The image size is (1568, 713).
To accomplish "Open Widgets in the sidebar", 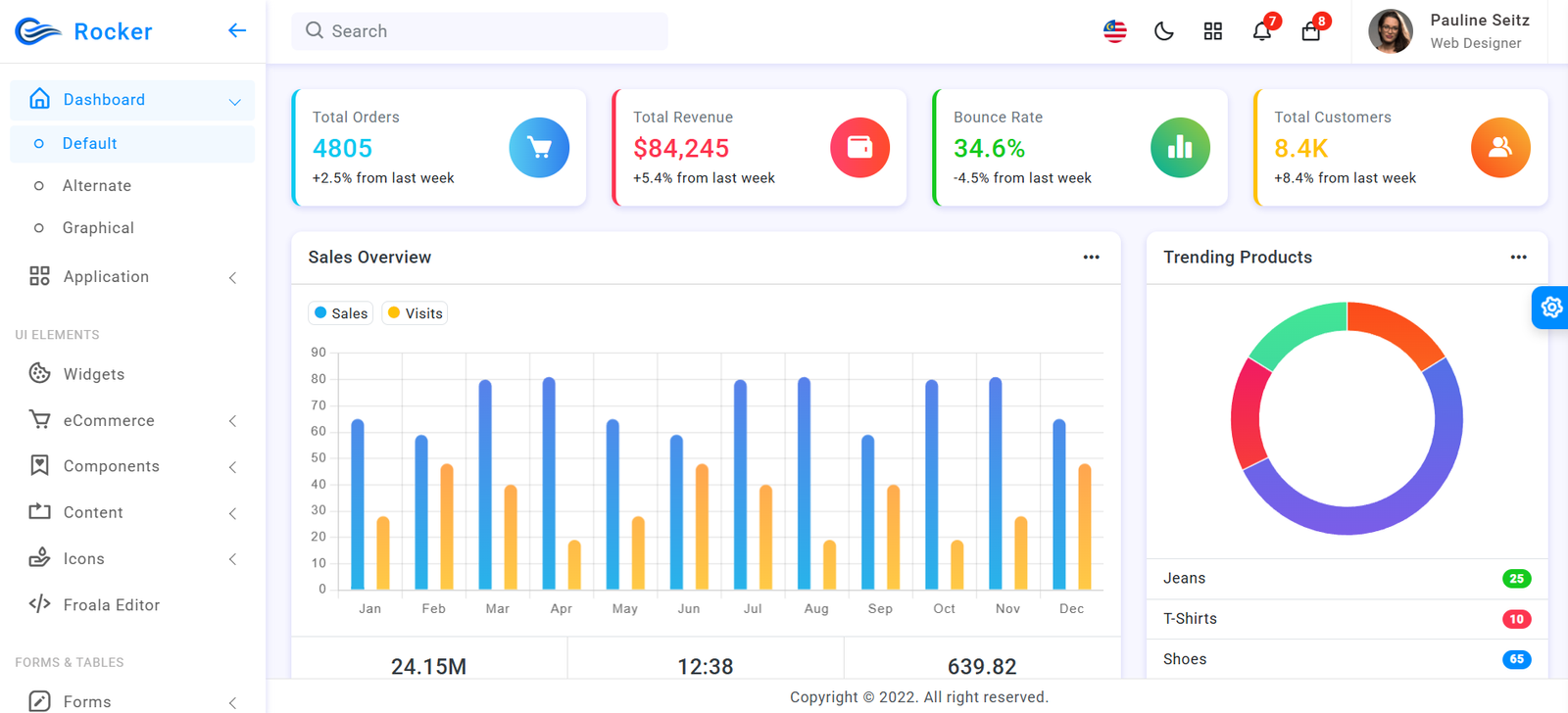I will pyautogui.click(x=94, y=374).
